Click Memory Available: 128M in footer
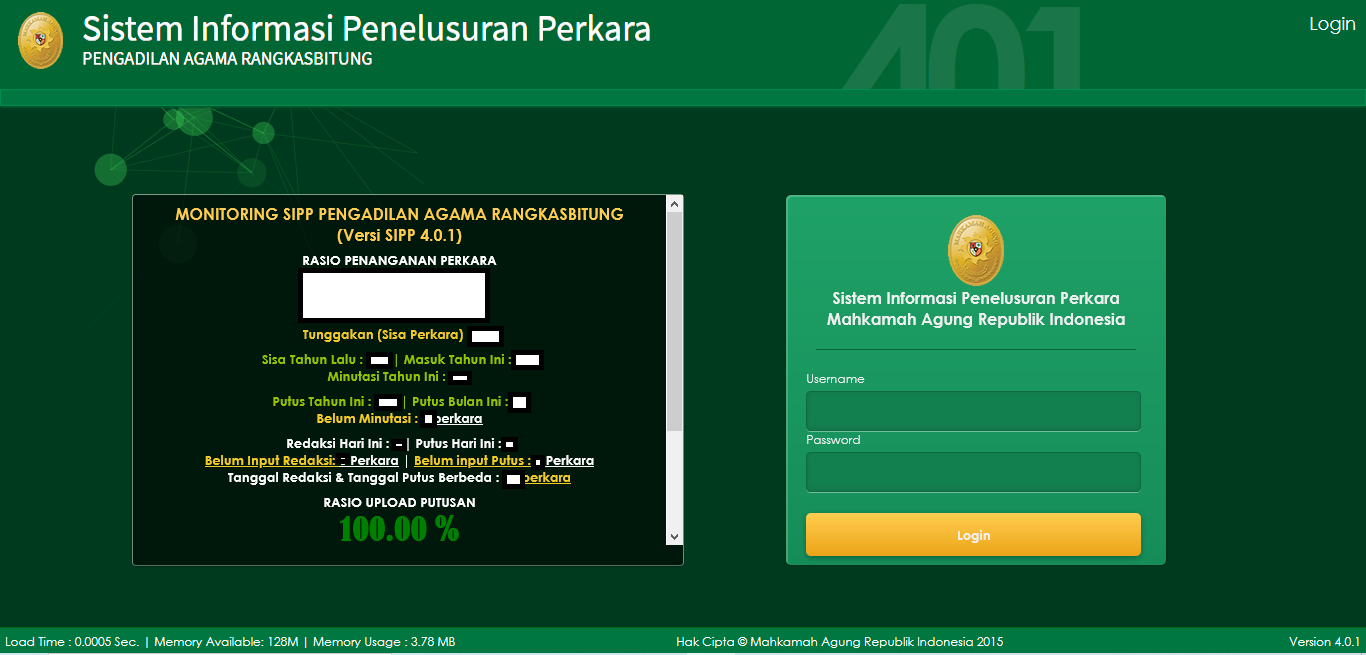The width and height of the screenshot is (1366, 655). pyautogui.click(x=226, y=642)
